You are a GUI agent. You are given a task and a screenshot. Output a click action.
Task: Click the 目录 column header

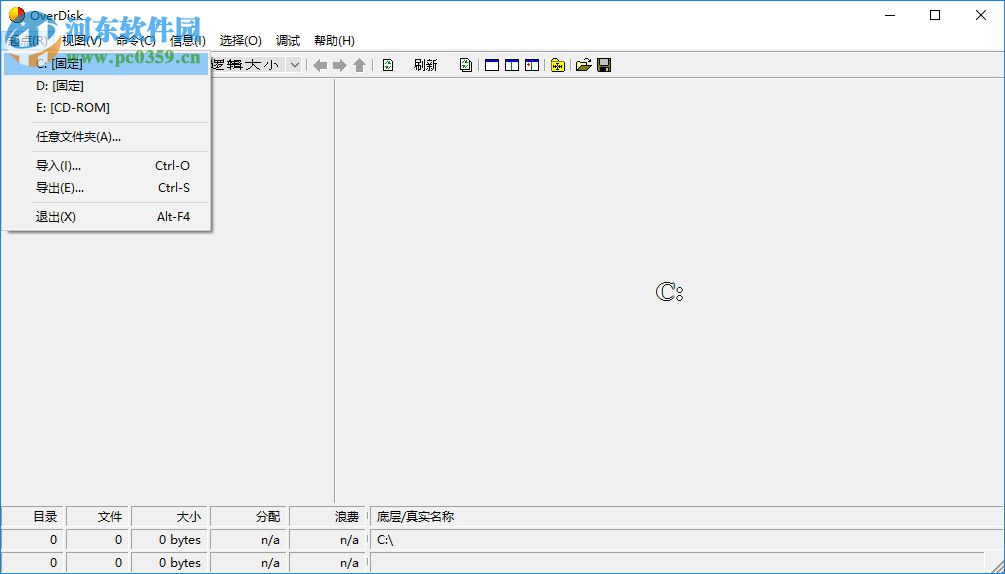33,517
